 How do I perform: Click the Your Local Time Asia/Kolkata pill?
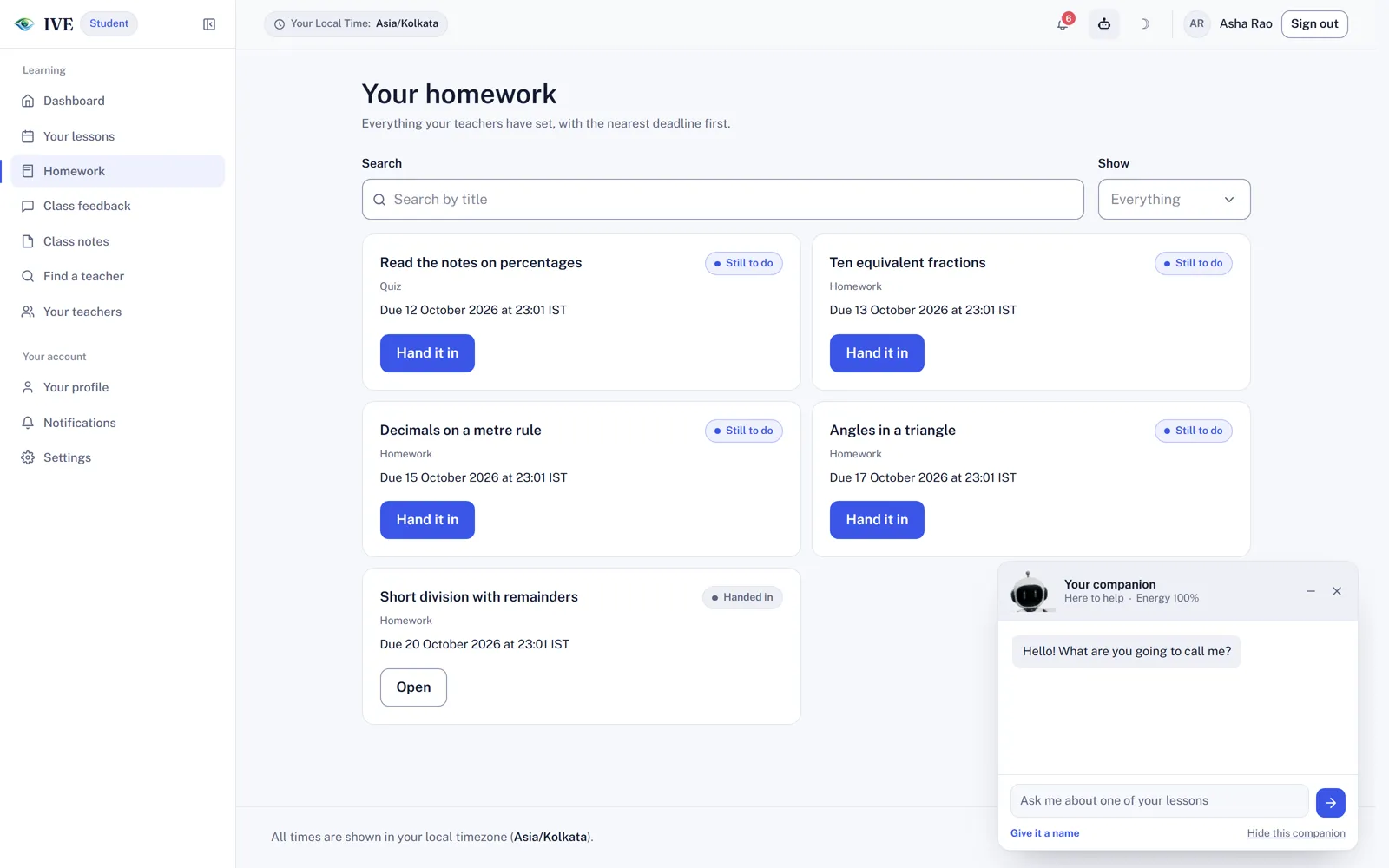(x=356, y=24)
